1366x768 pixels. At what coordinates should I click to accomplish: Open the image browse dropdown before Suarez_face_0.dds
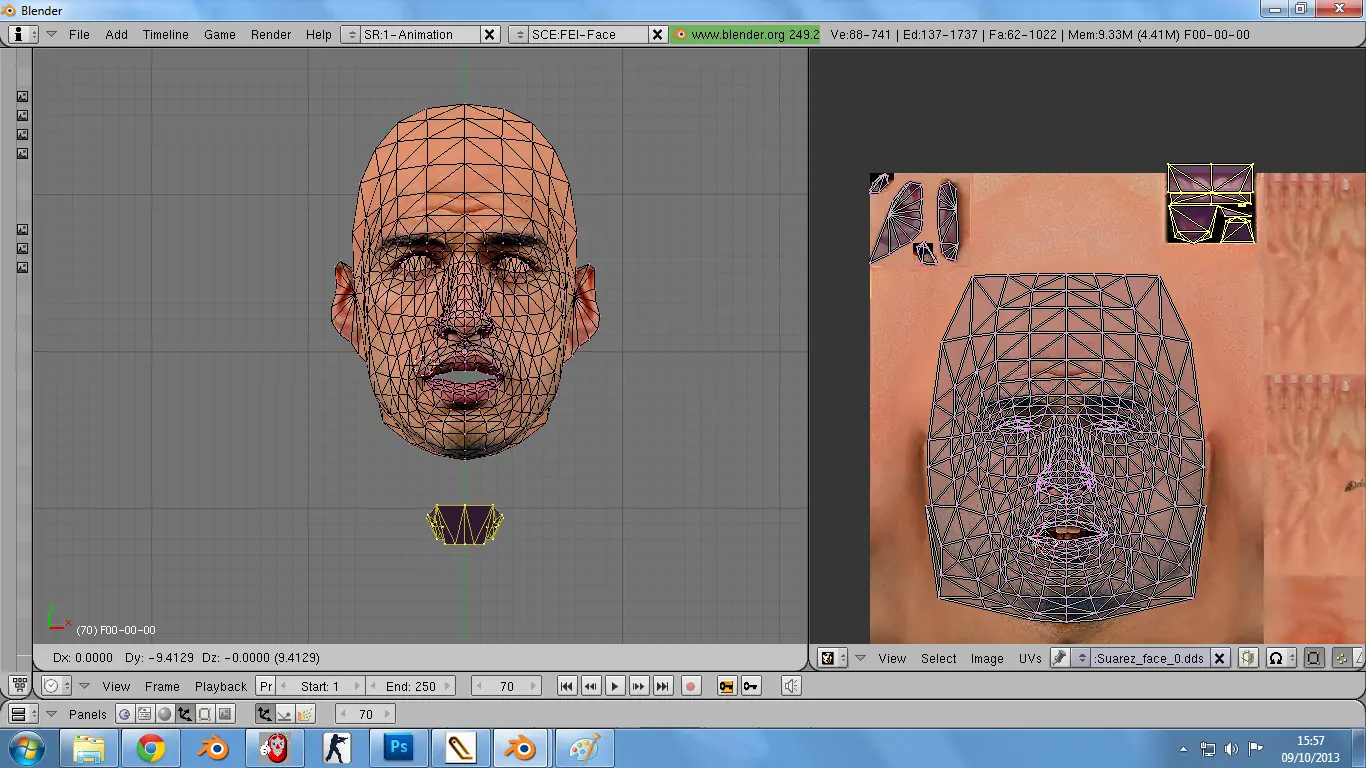click(x=1082, y=658)
